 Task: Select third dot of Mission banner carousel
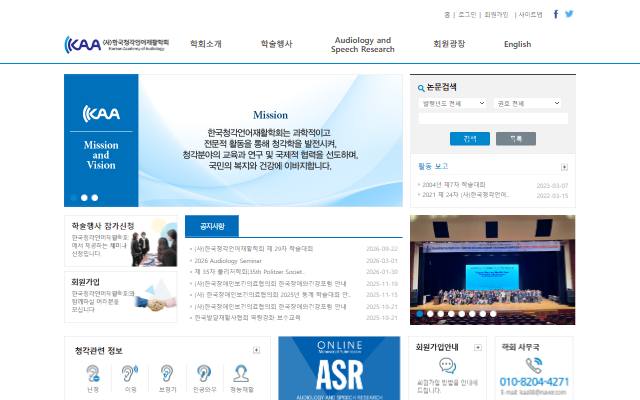point(95,198)
